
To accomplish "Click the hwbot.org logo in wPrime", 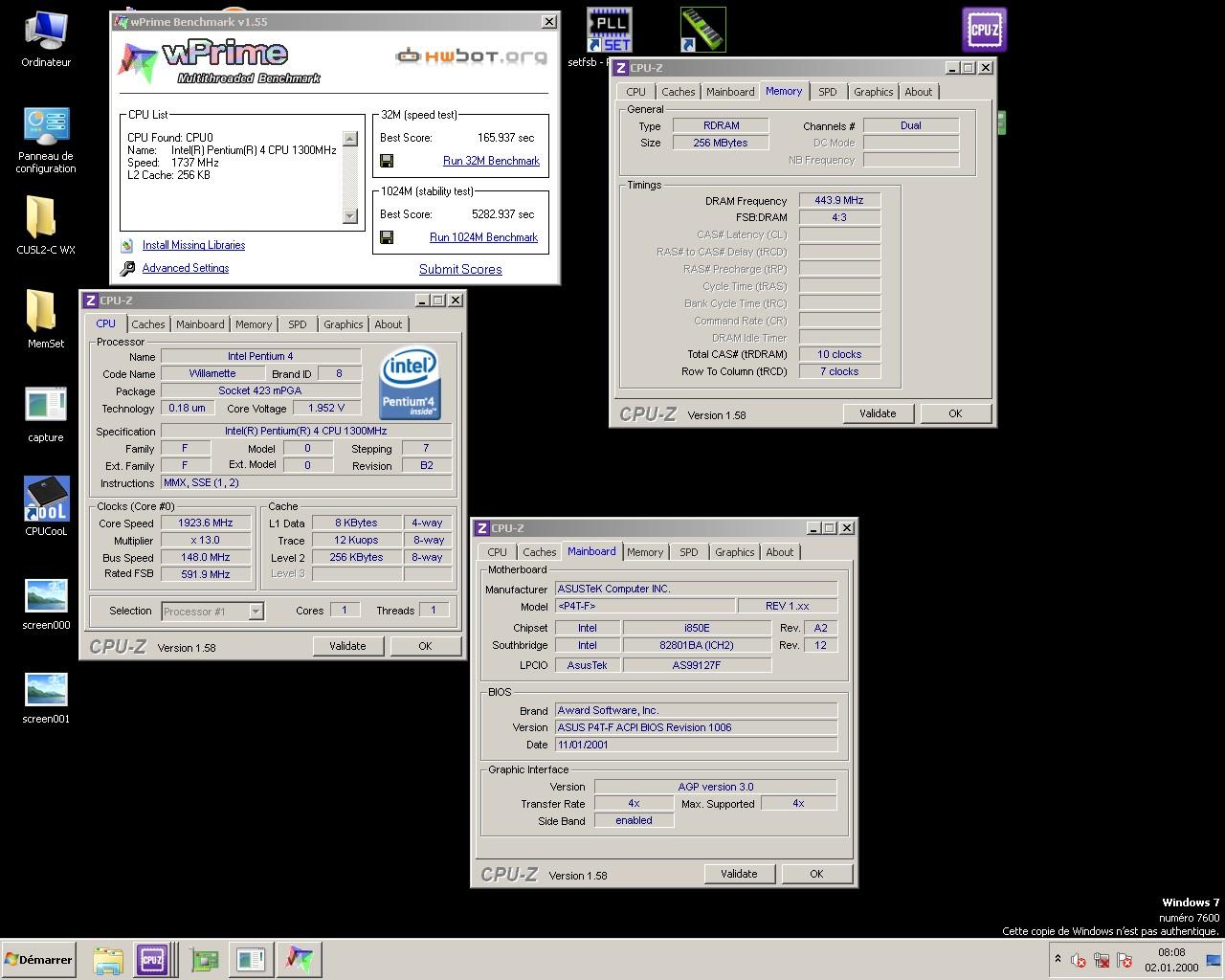I will 472,56.
